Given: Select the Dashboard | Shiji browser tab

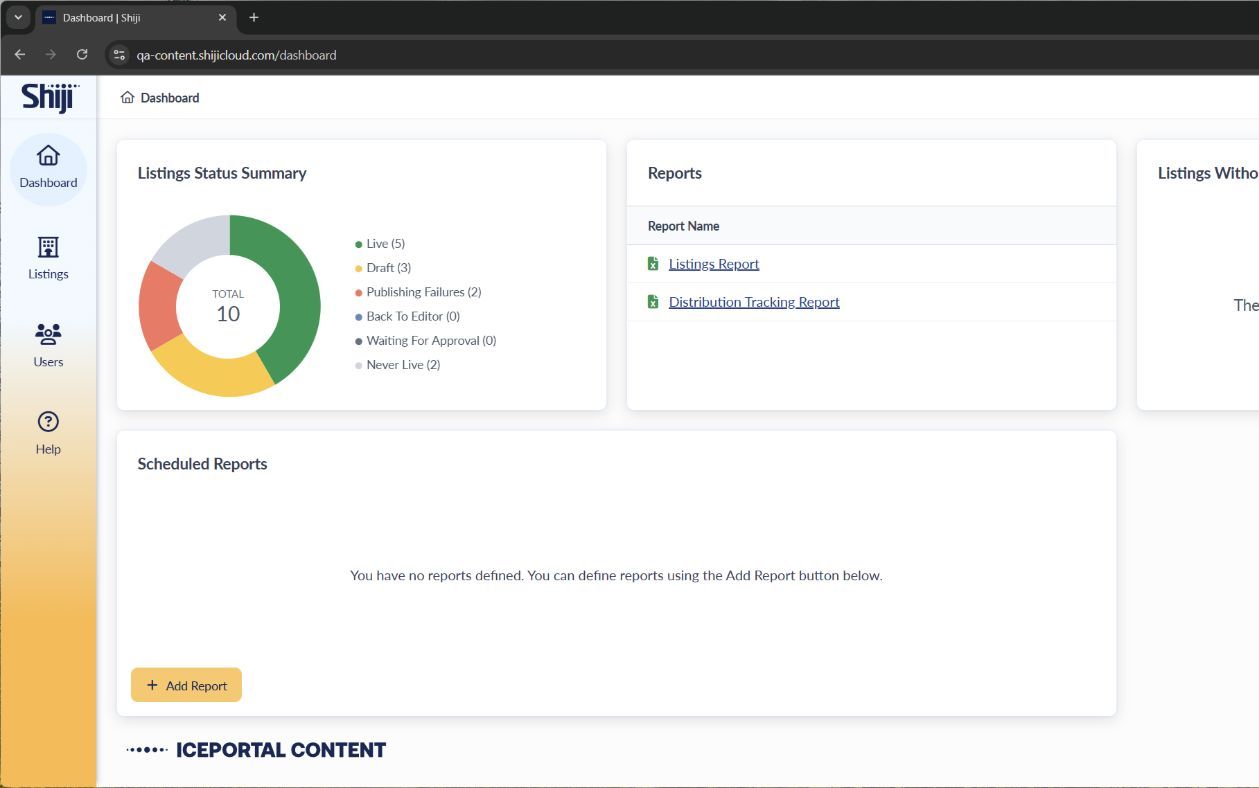Looking at the screenshot, I should pyautogui.click(x=135, y=17).
